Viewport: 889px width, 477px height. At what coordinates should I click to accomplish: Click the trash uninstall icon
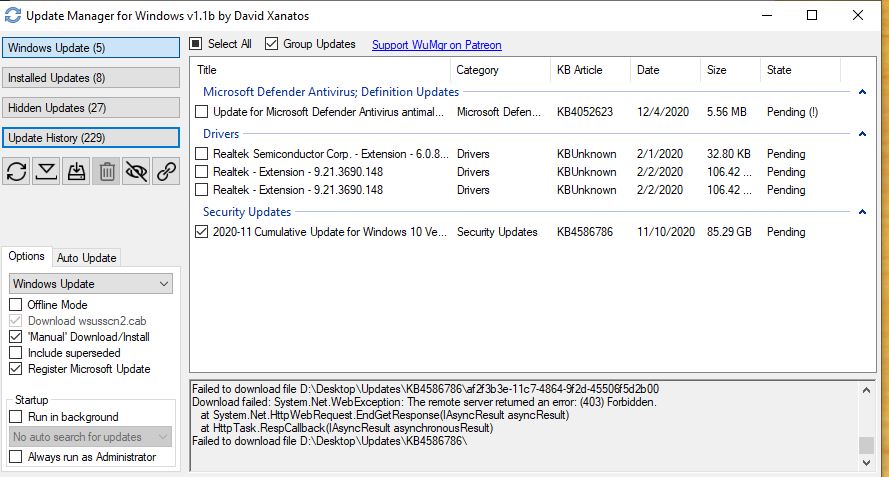point(106,171)
